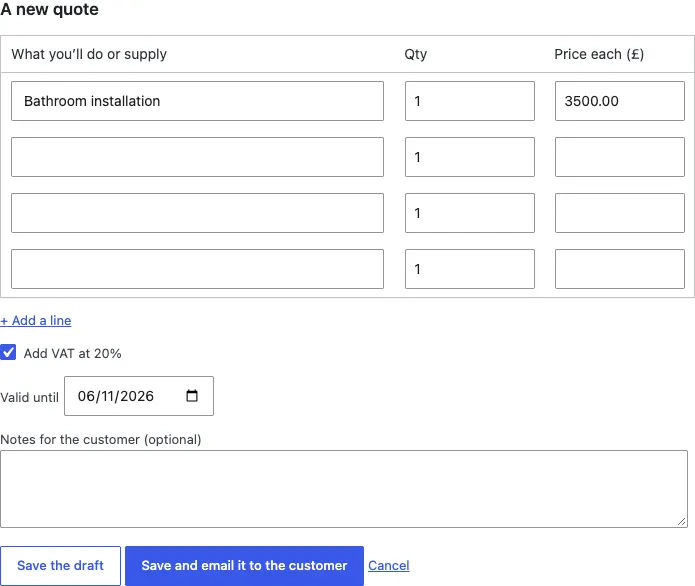Click the + Add a line link

point(35,320)
